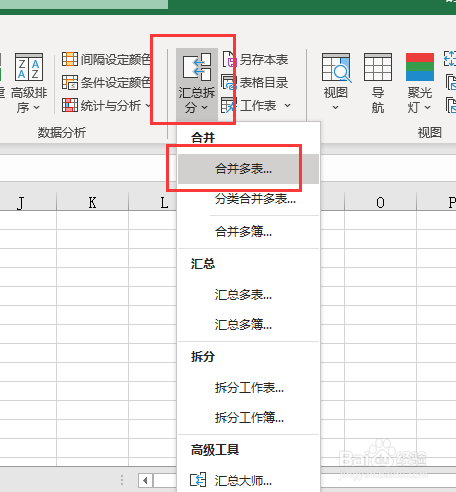The image size is (456, 492).
Task: Choose 拆分工作簿... menu entry
Action: pyautogui.click(x=248, y=417)
